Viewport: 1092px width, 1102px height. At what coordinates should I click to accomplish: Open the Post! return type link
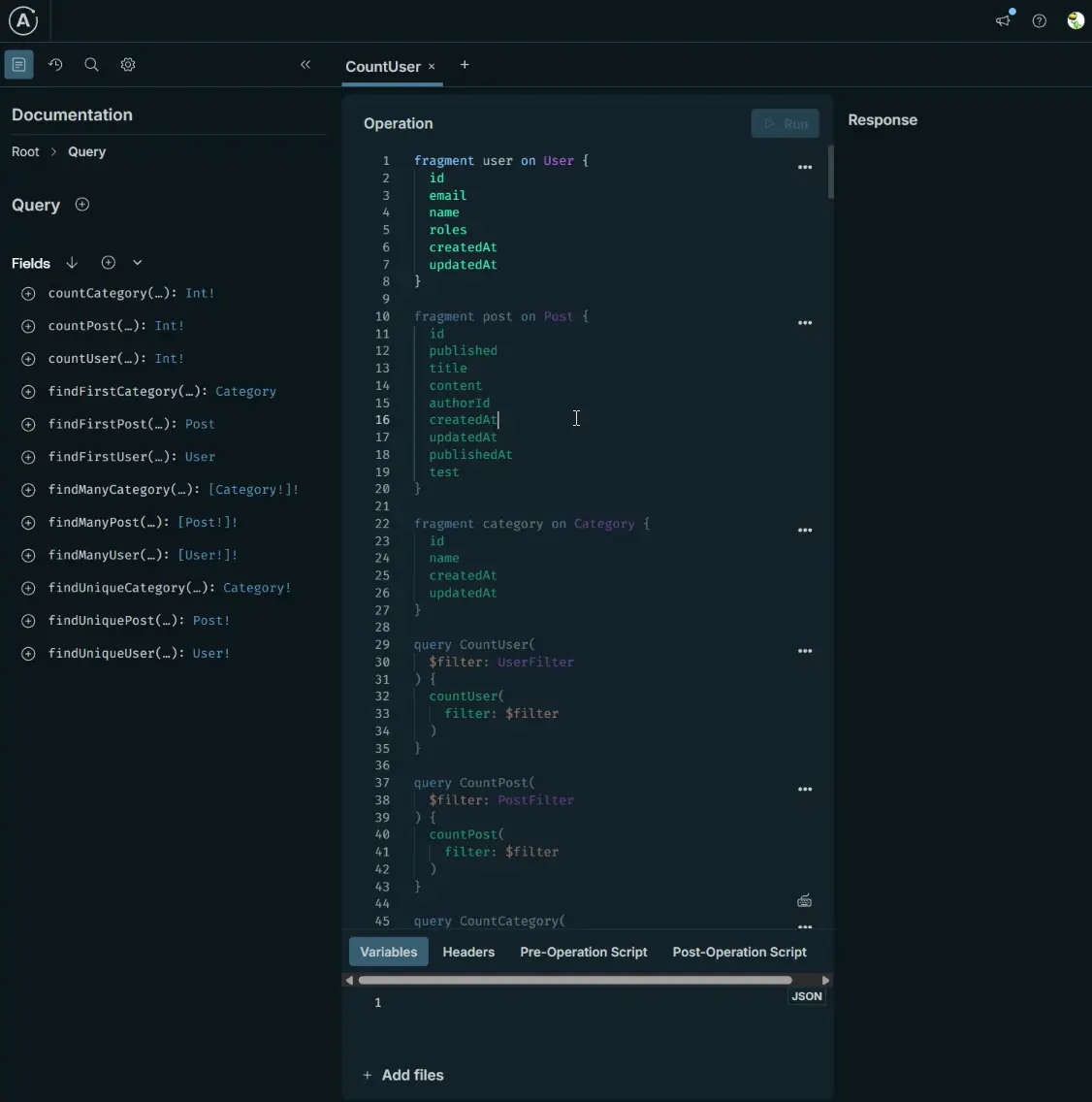point(211,621)
